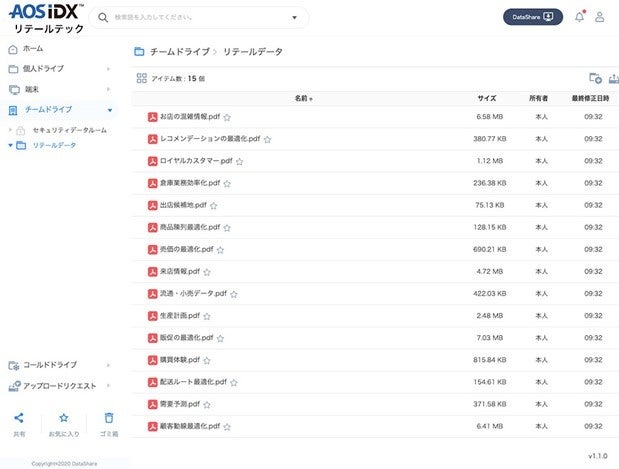Click the home icon beside ホーム
Screen dimensions: 619x469
tap(13, 49)
